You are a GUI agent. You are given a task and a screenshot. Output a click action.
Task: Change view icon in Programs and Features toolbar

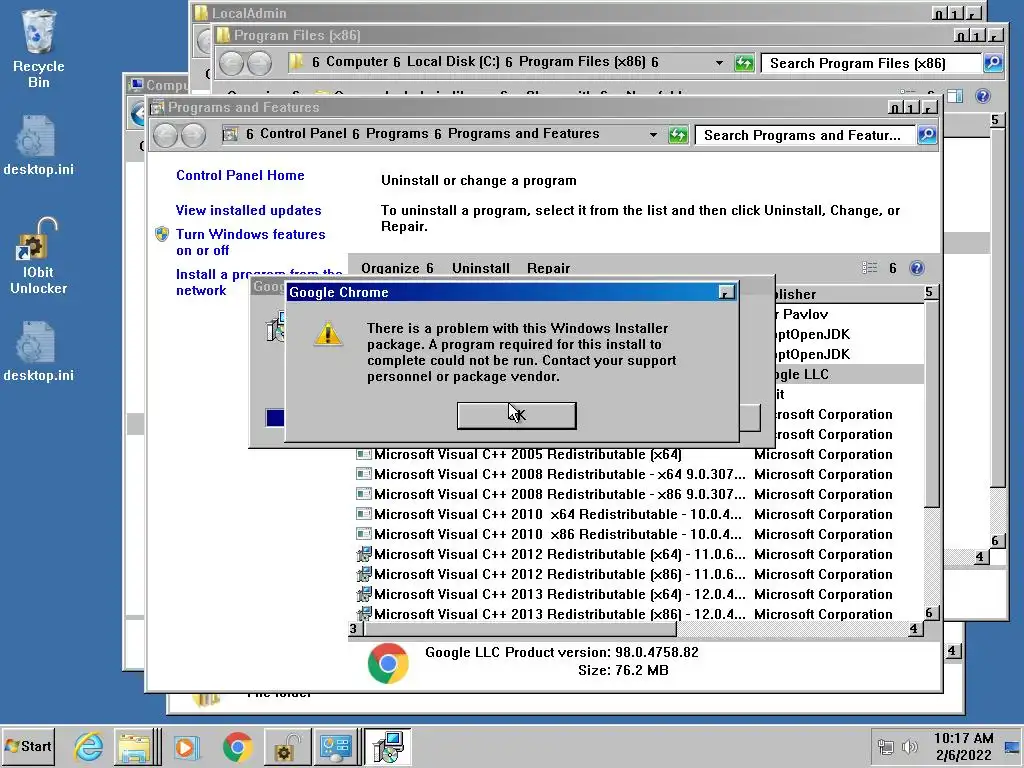(869, 268)
